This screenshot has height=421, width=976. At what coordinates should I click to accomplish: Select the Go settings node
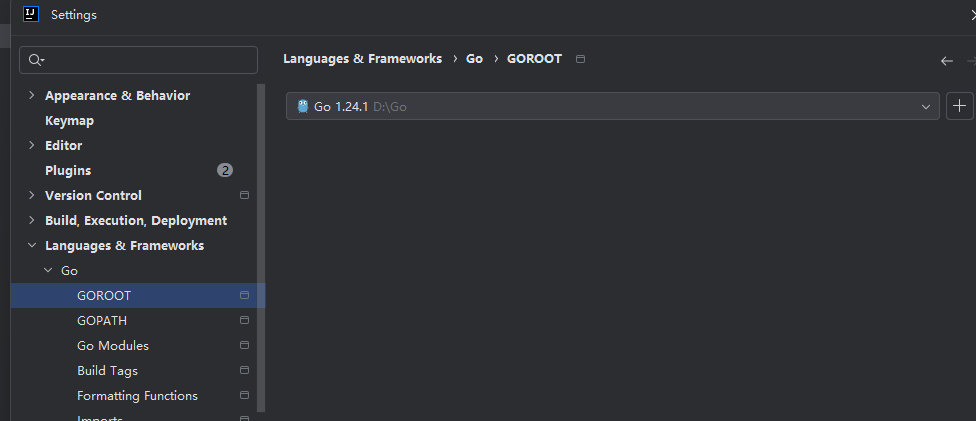point(69,270)
